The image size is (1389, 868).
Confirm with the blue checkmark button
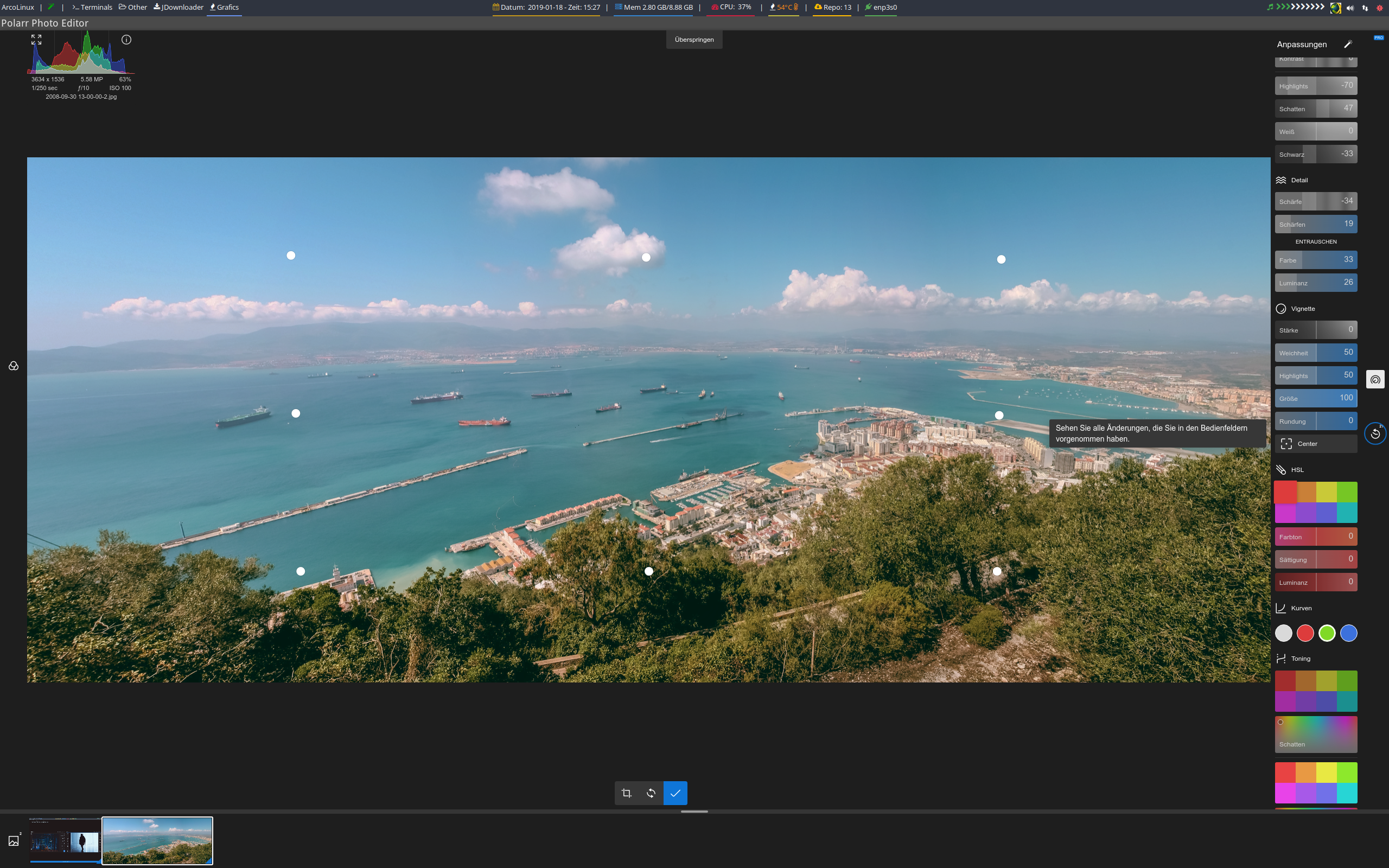tap(675, 793)
